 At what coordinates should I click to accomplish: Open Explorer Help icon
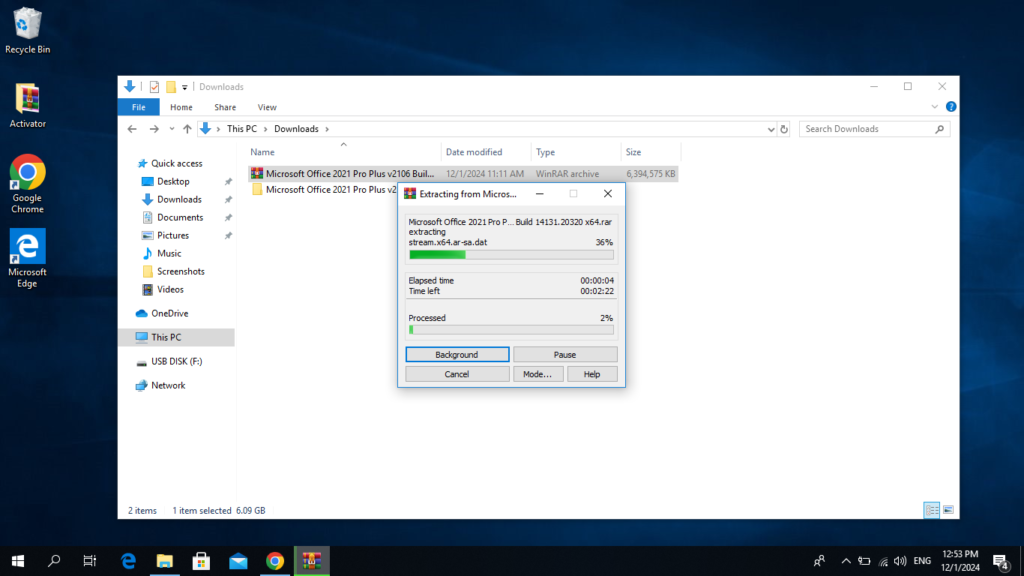point(951,106)
